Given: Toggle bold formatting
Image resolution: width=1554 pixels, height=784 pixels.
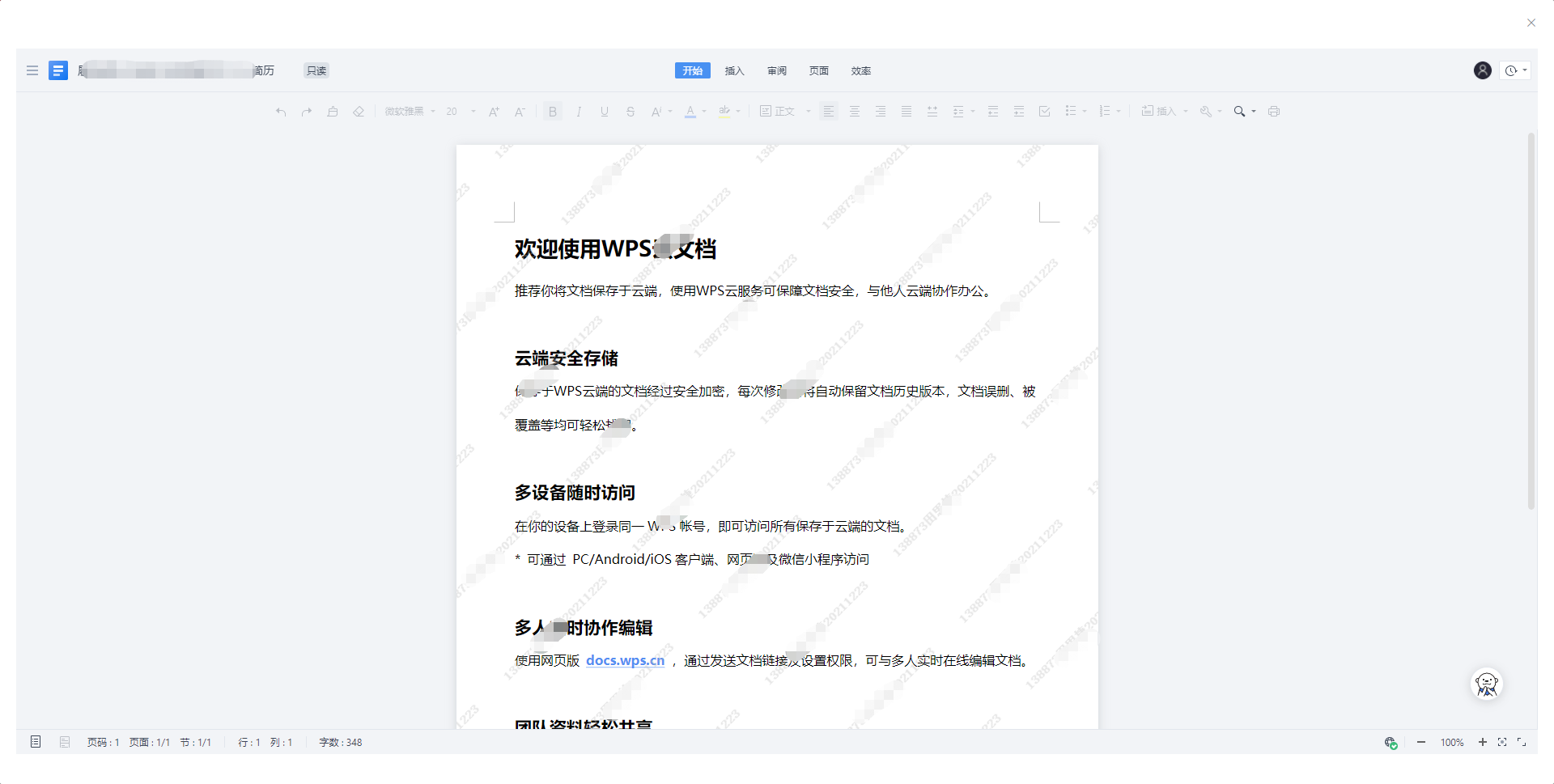Looking at the screenshot, I should pyautogui.click(x=553, y=112).
